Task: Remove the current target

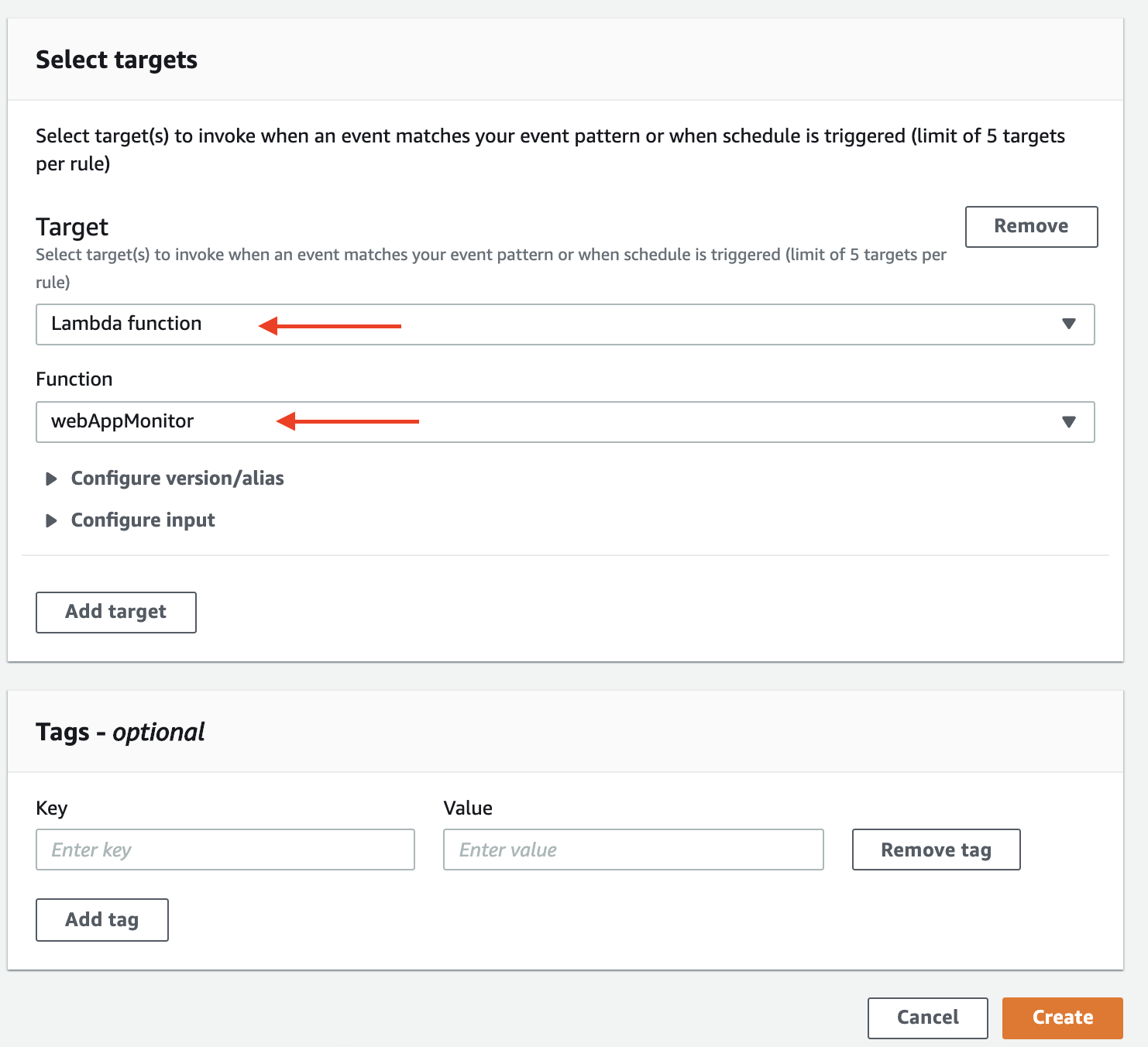Action: (1030, 226)
